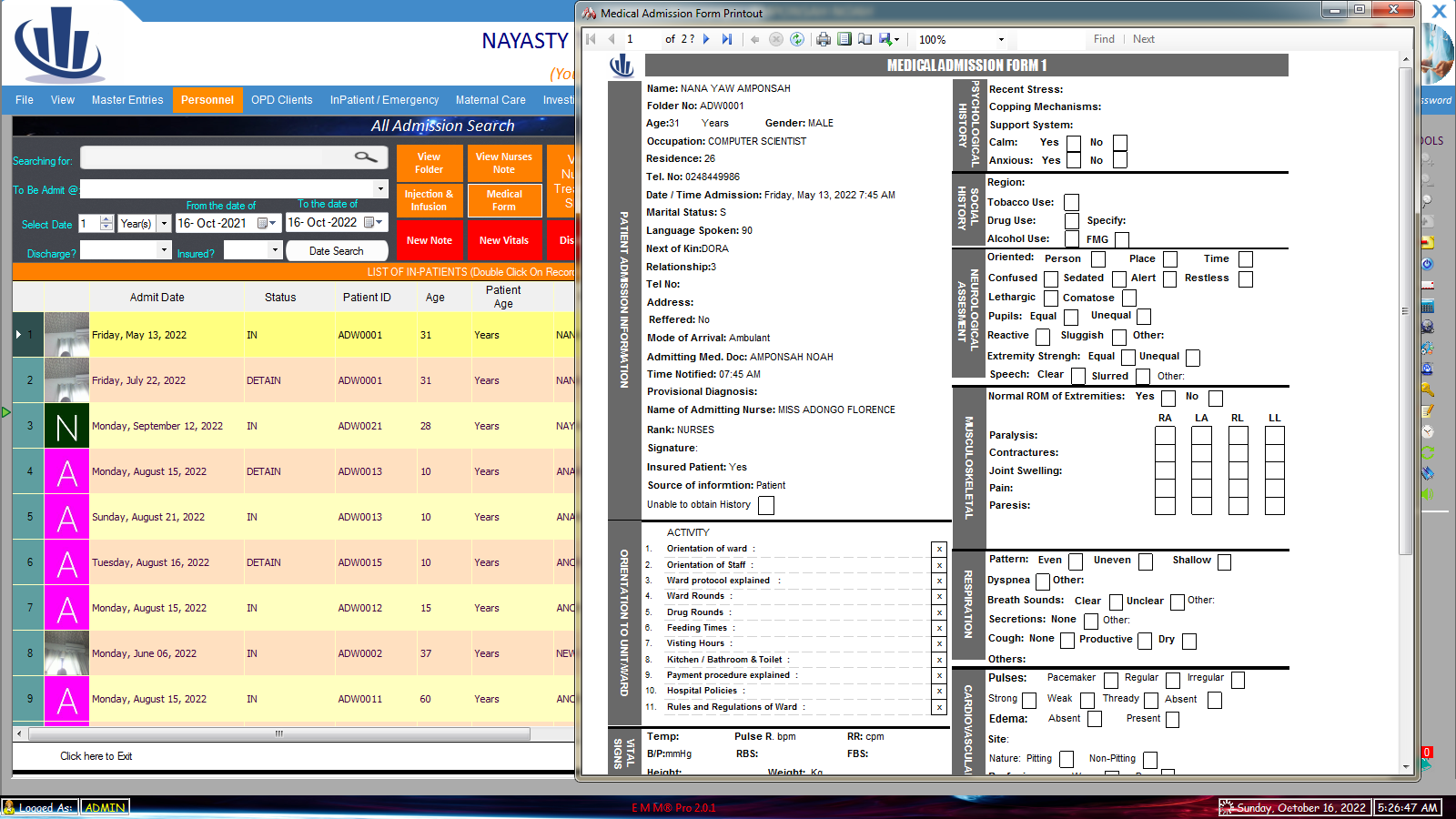This screenshot has width=1456, height=819.
Task: Click the back to parent report arrow
Action: point(754,39)
